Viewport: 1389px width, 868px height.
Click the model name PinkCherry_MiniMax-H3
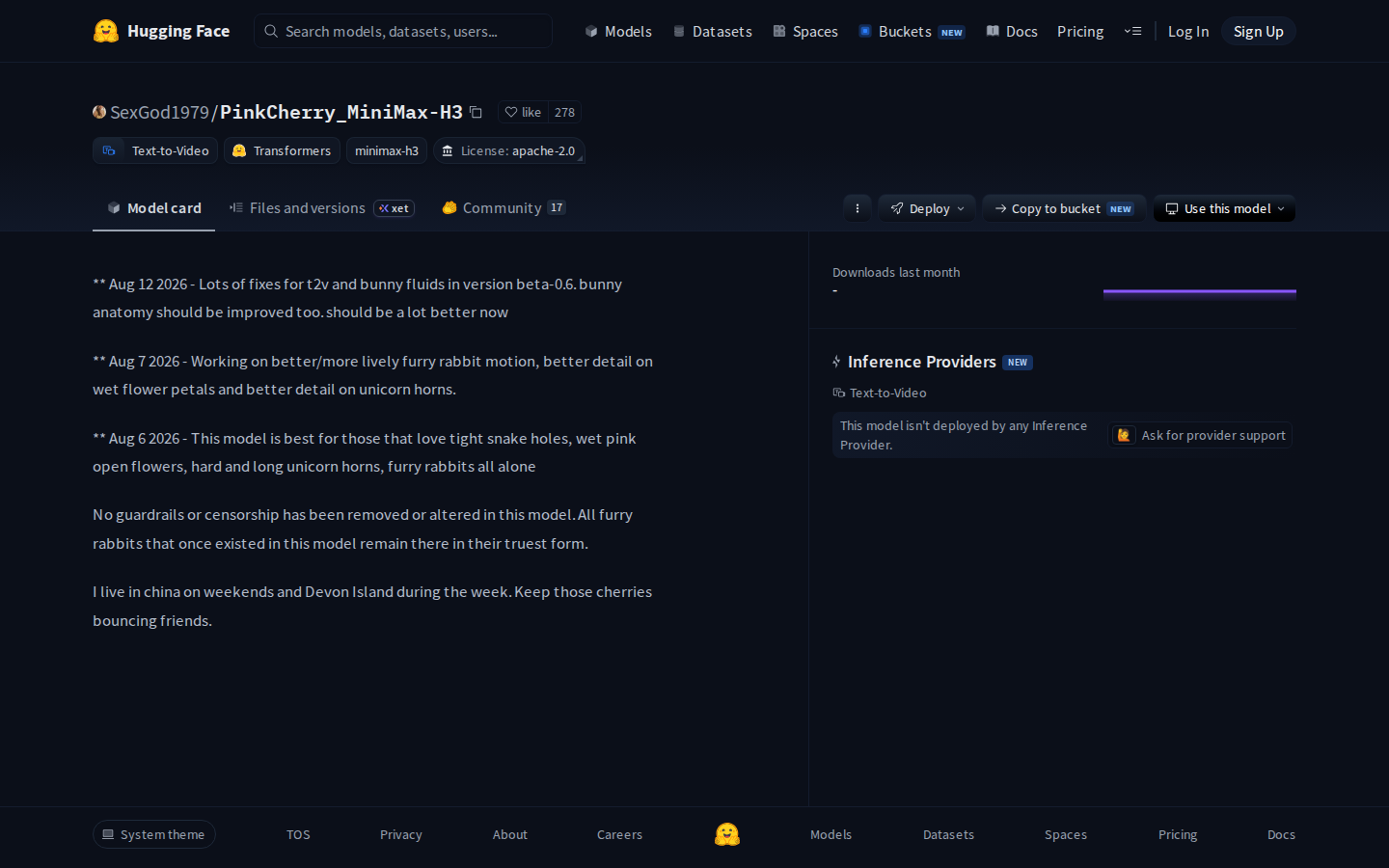[341, 112]
